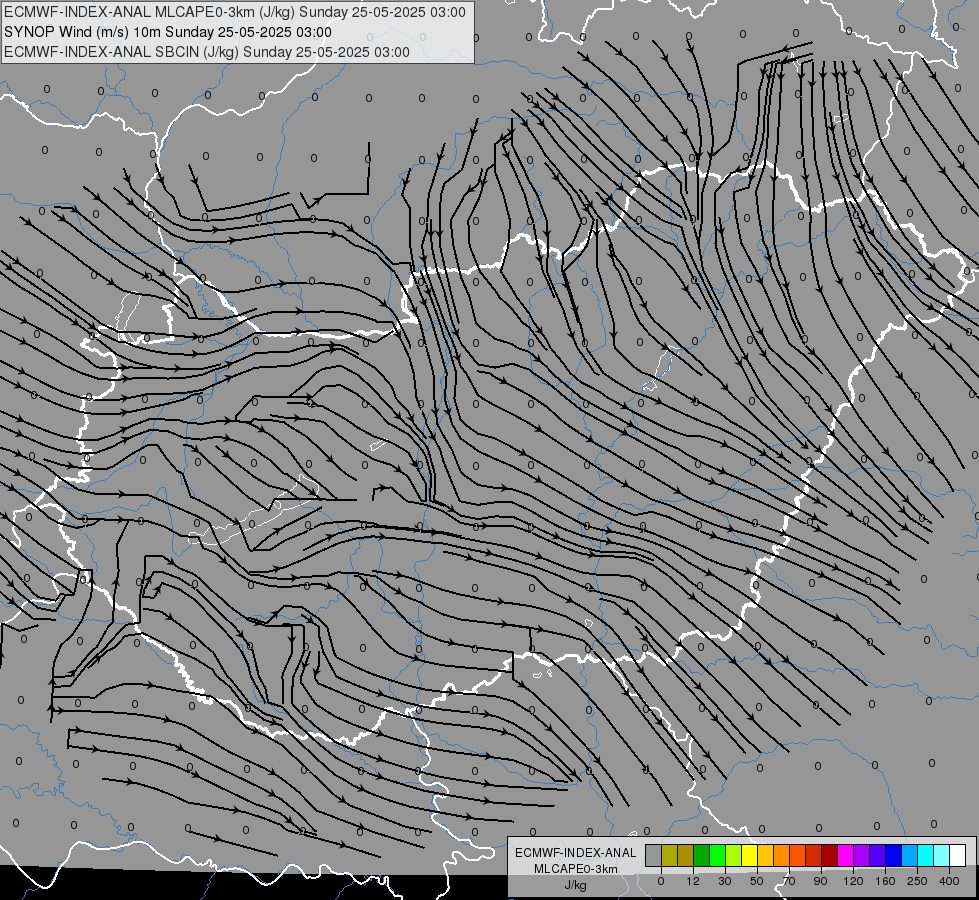
Task: Click the cyan swatch right of 250
Action: tap(926, 855)
